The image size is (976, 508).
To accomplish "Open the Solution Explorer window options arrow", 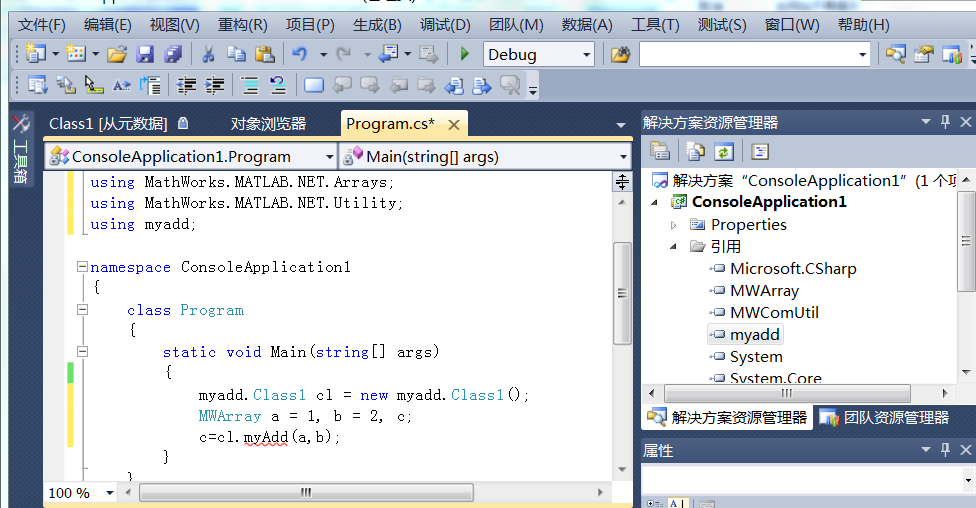I will pyautogui.click(x=926, y=121).
